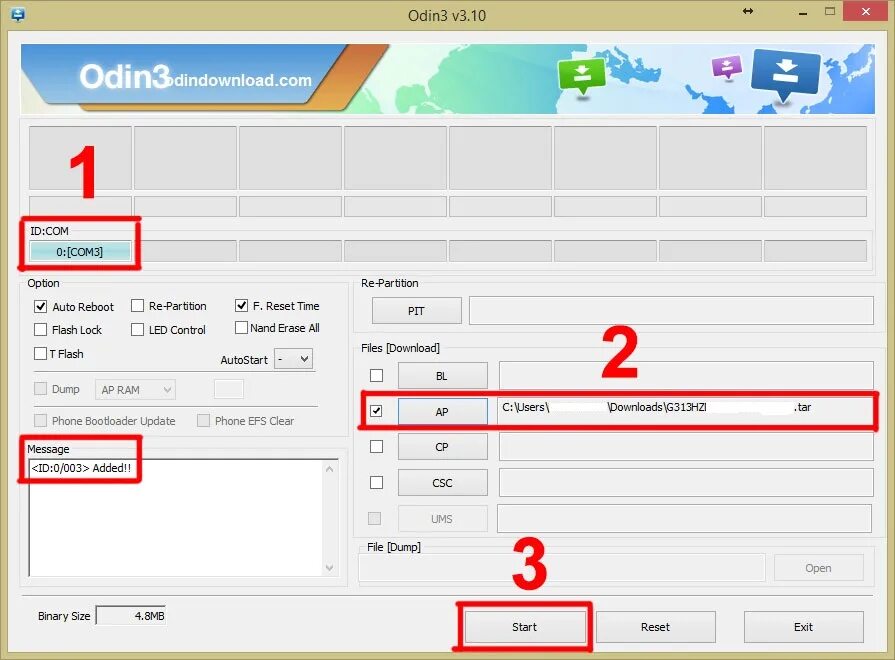The image size is (895, 660).
Task: Maximize the Odin3 window
Action: click(830, 11)
